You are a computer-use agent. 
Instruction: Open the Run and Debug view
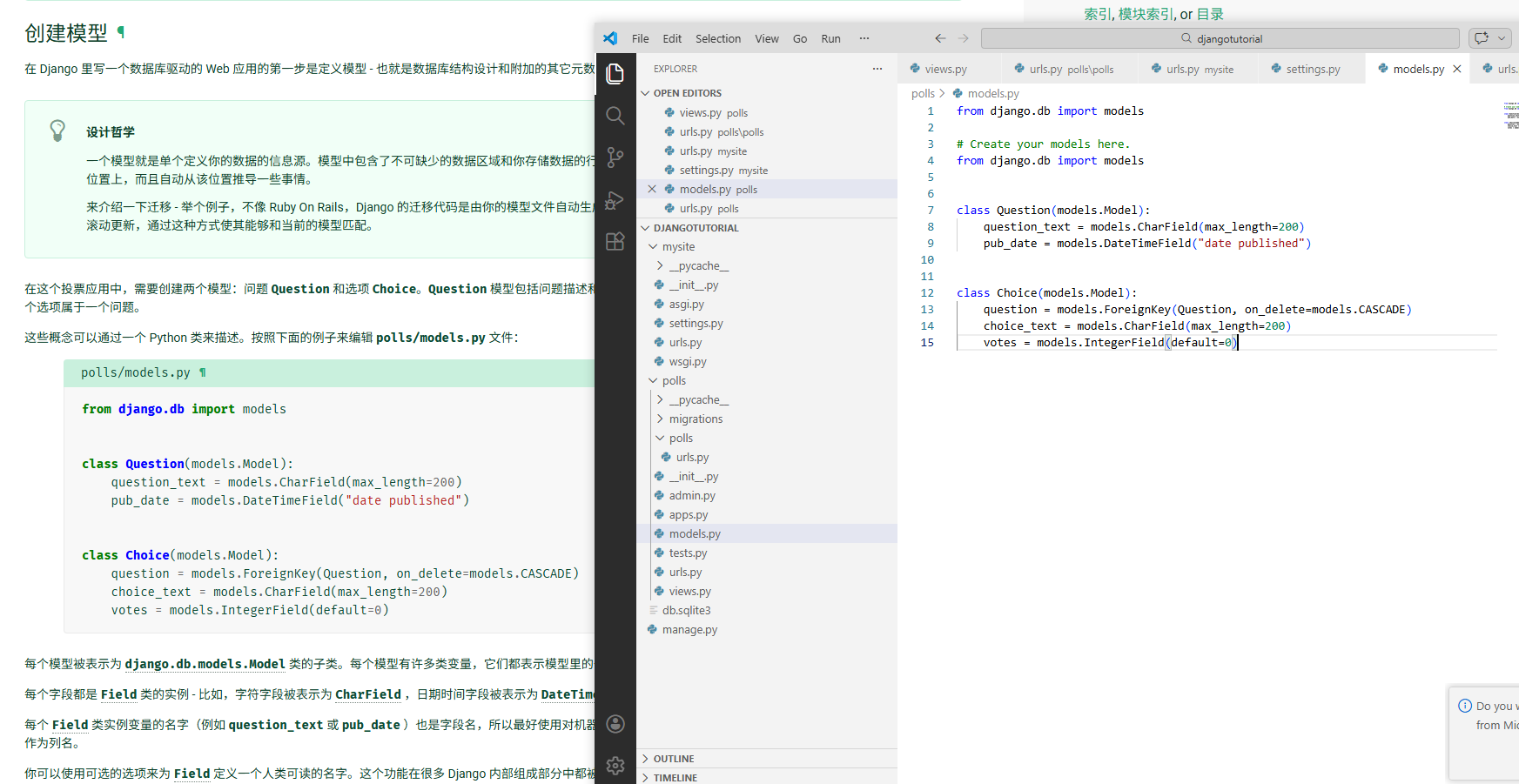click(615, 199)
